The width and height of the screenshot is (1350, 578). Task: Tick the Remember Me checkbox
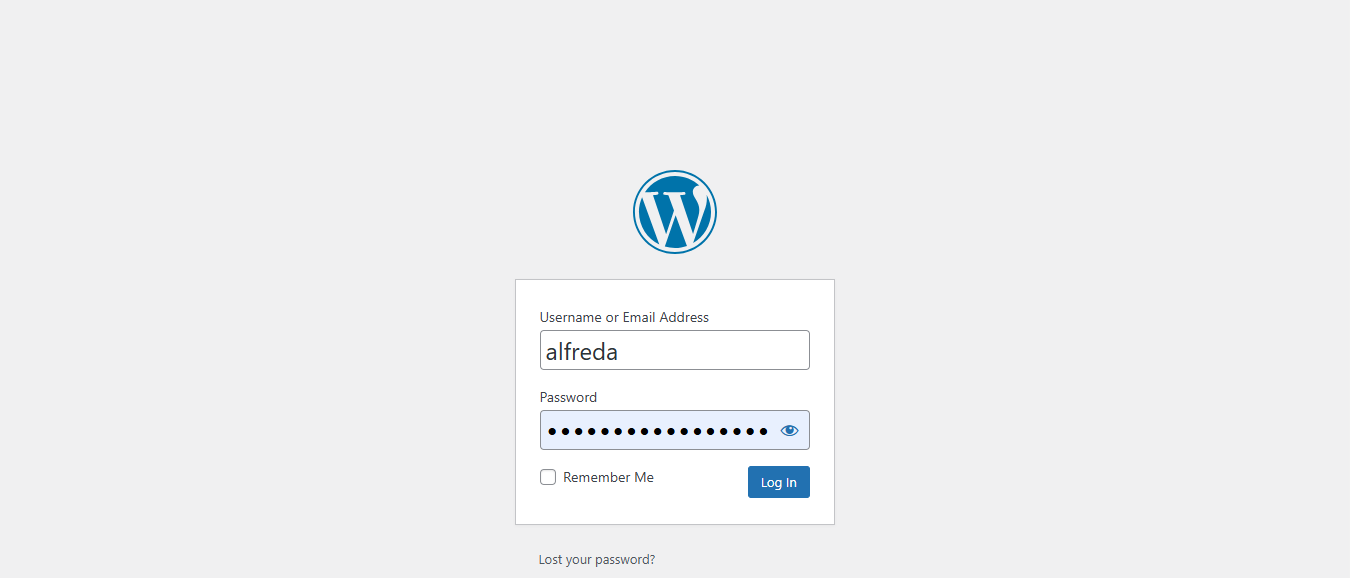(548, 477)
